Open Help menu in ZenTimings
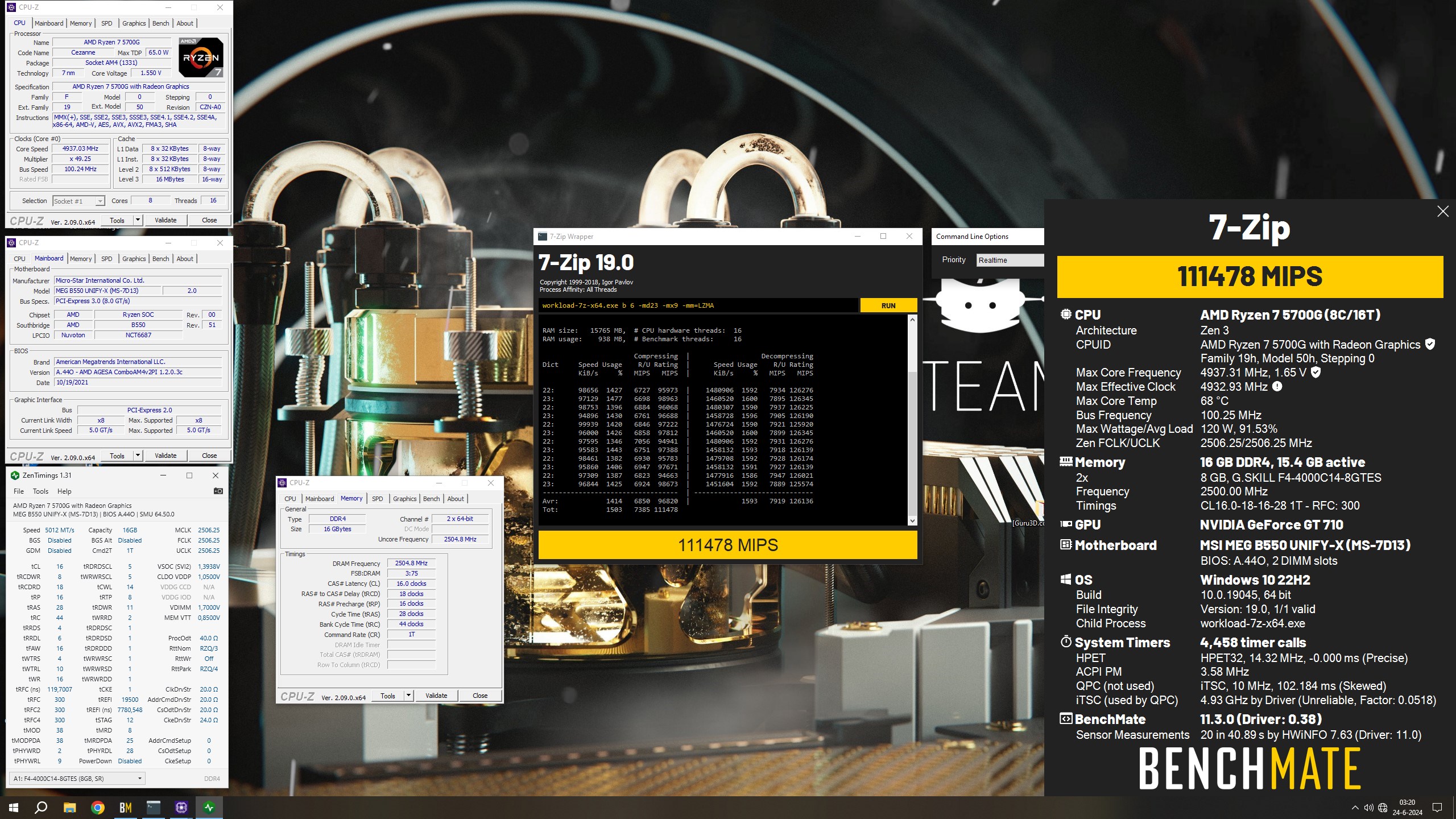The width and height of the screenshot is (1456, 819). tap(64, 491)
